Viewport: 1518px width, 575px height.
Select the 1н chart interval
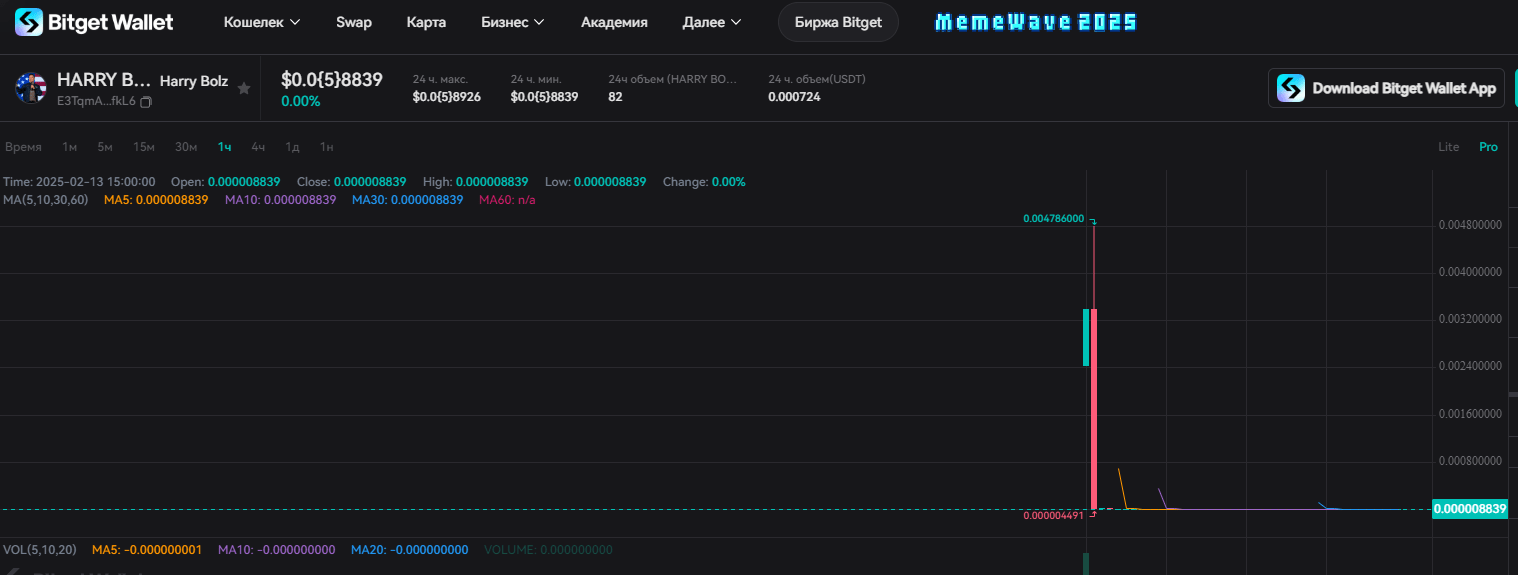pyautogui.click(x=326, y=147)
